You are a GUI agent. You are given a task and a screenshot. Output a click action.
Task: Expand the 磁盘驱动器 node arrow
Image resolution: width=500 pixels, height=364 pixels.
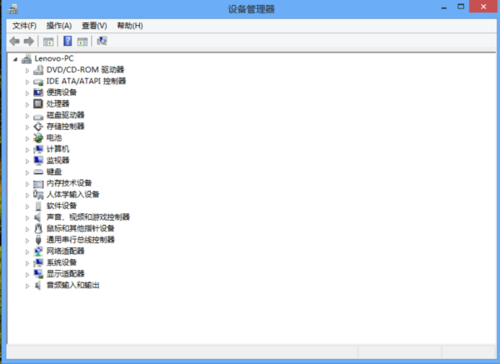[x=27, y=116]
